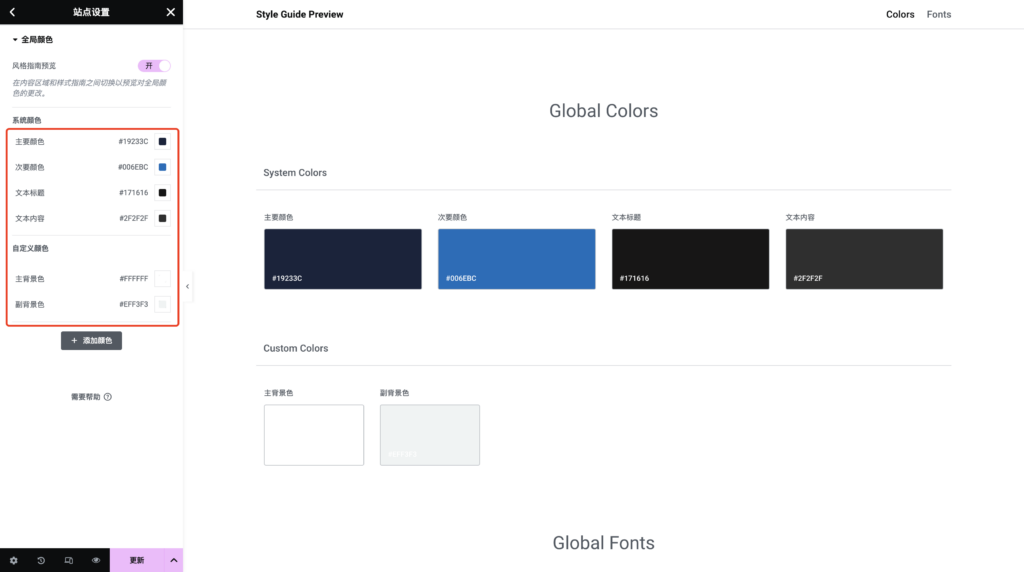Select the 文本标题 preview card #171616
Screen dimensions: 1024x572
690,259
